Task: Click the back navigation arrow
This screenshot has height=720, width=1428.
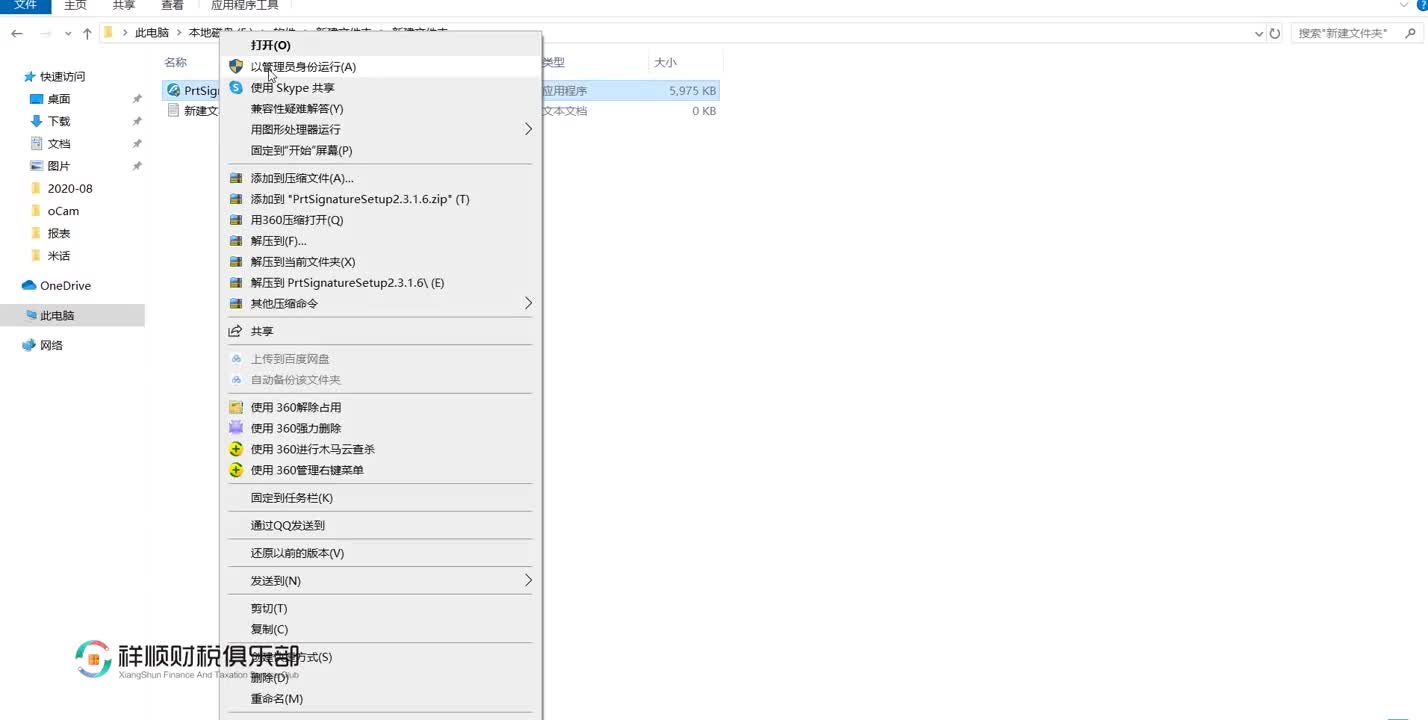Action: 17,33
